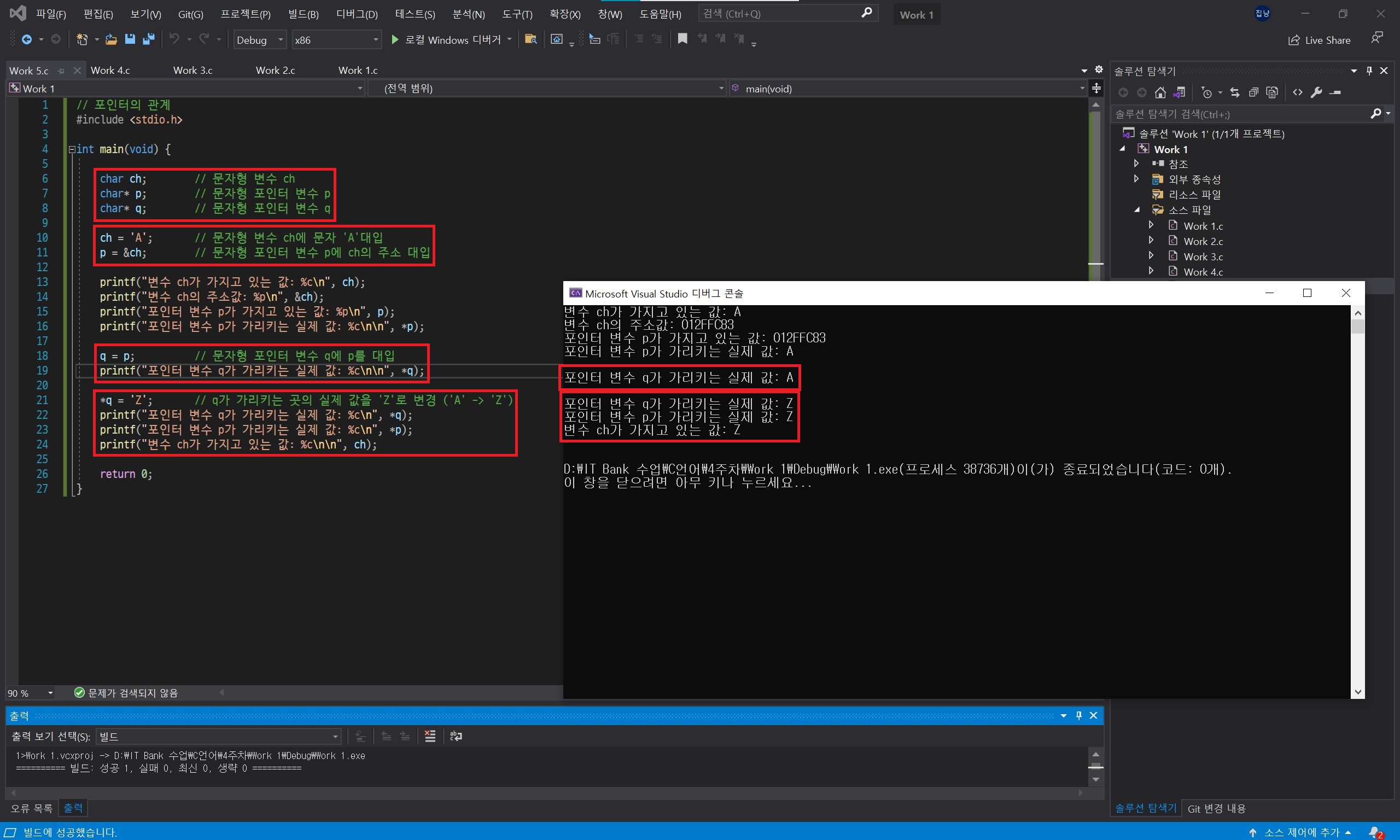Toggle Show All Files in Solution Explorer
The width and height of the screenshot is (1400, 840).
1272,92
